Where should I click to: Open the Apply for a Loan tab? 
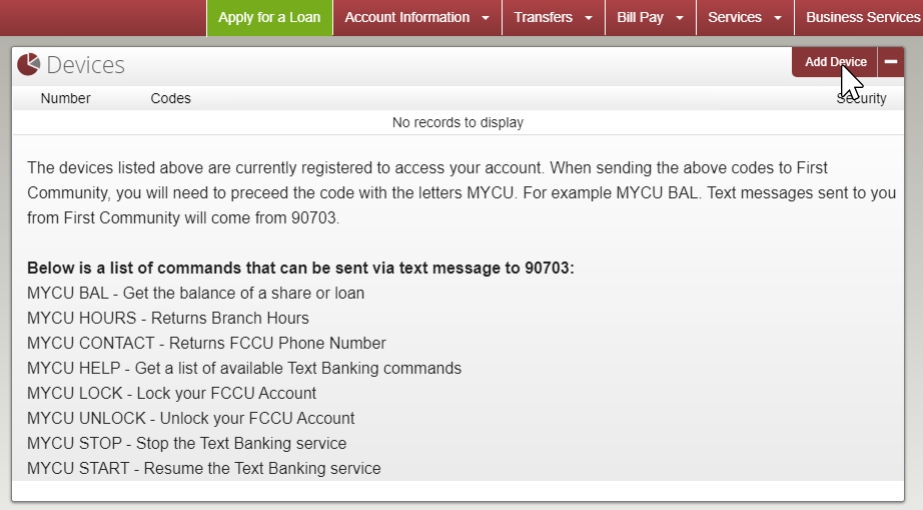[269, 17]
